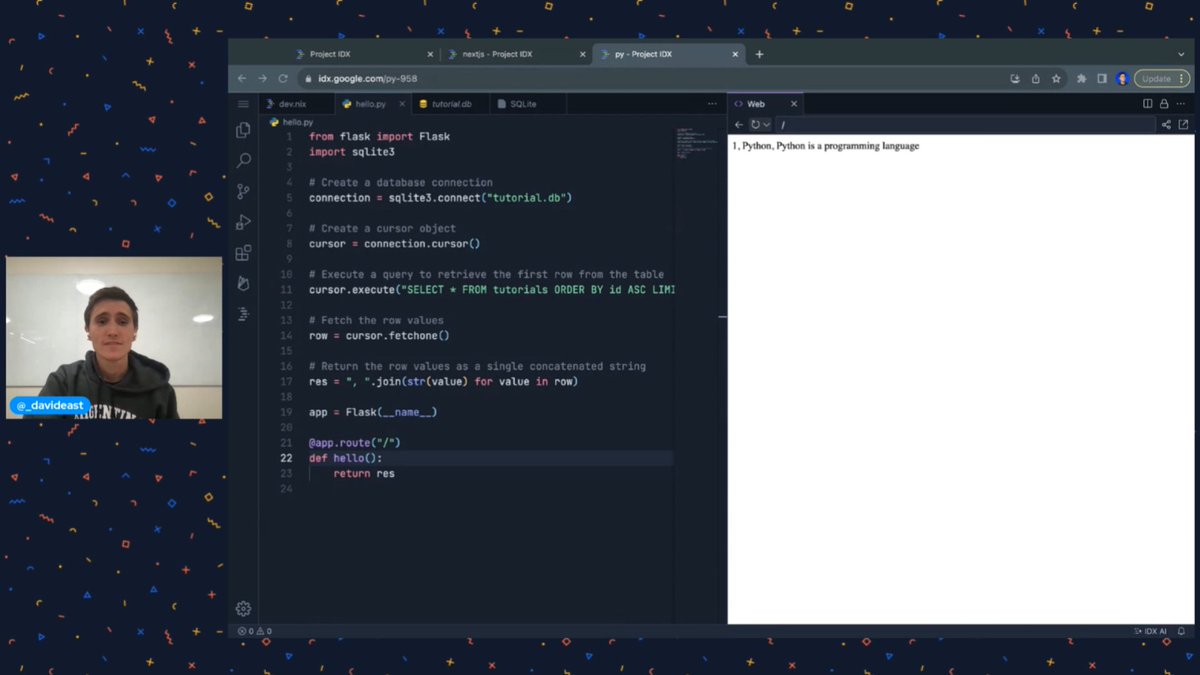Open the Chrome extensions puzzle icon

click(x=1081, y=79)
